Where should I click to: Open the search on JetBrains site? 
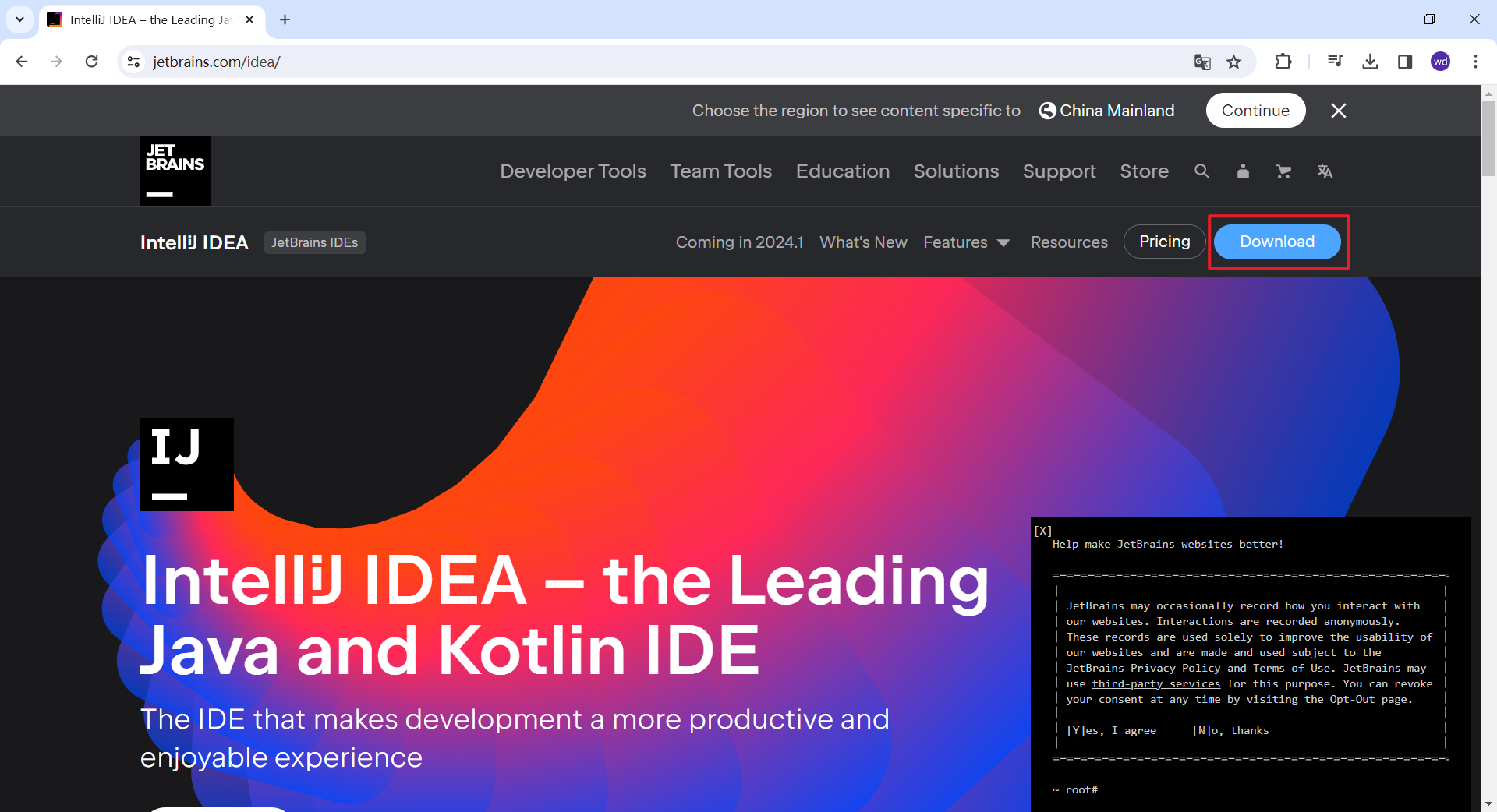[1201, 171]
